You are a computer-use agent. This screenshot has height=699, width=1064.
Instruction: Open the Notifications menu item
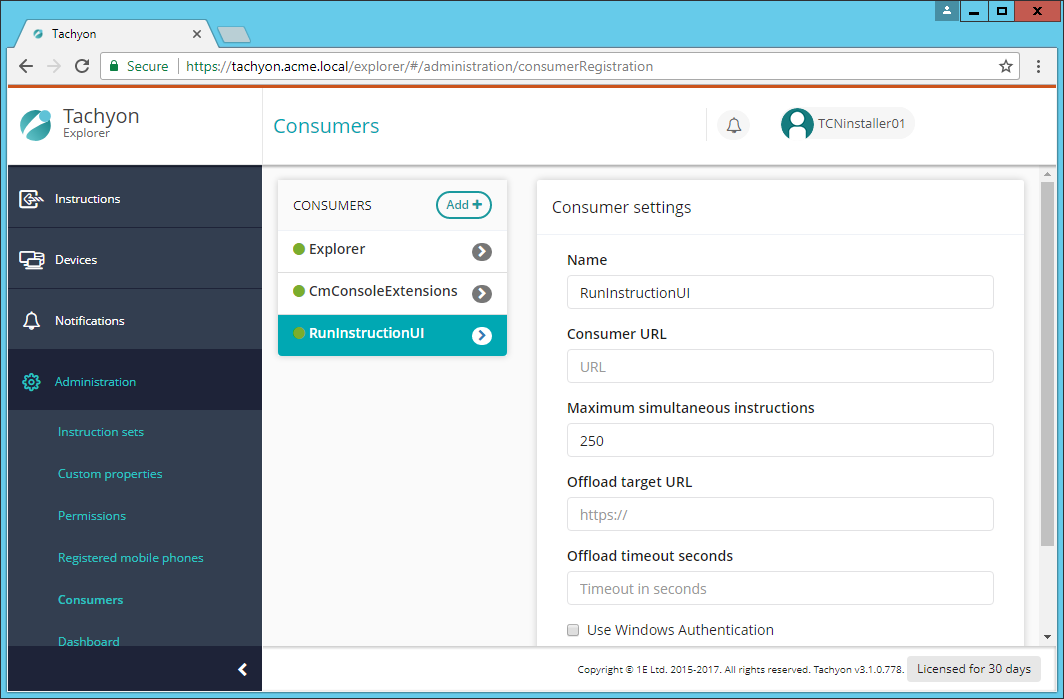tap(135, 321)
